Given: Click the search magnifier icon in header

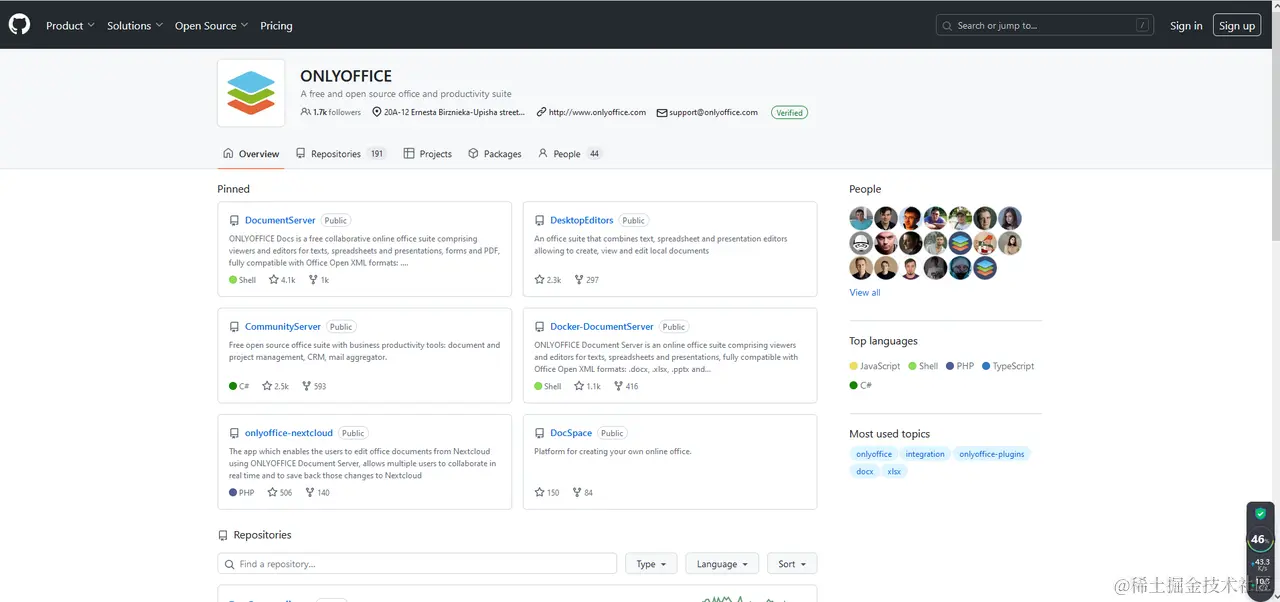Looking at the screenshot, I should click(949, 26).
